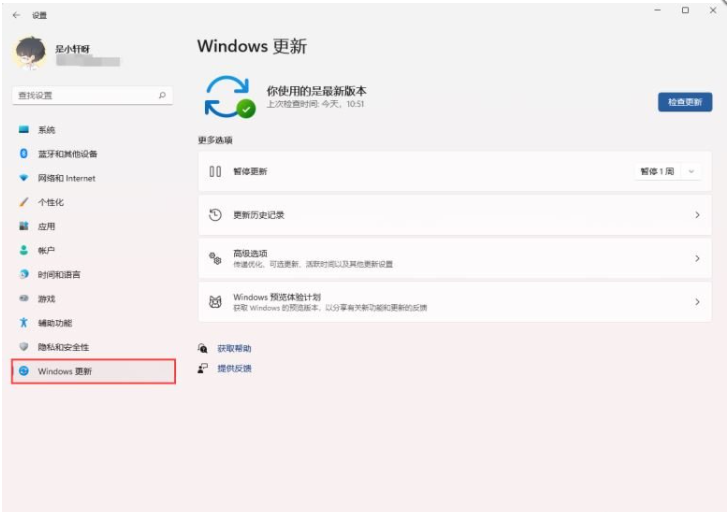
Task: Click the update sync status icon
Action: [230, 96]
